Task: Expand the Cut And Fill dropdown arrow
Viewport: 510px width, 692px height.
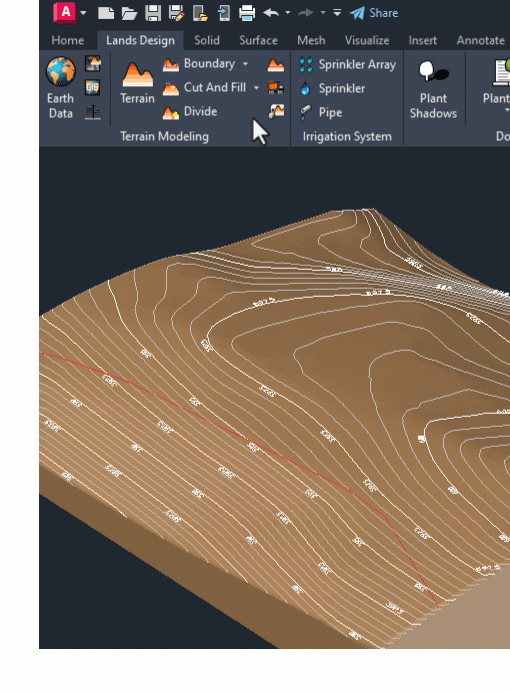Action: 256,88
